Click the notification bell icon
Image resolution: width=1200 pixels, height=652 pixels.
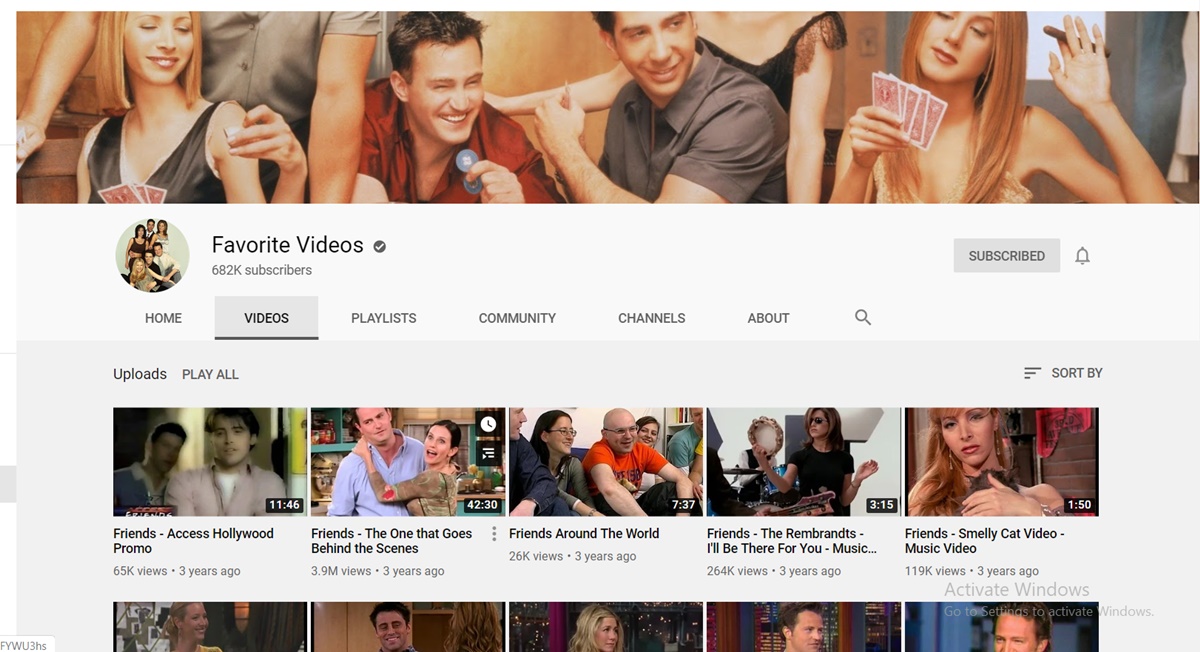[x=1082, y=256]
